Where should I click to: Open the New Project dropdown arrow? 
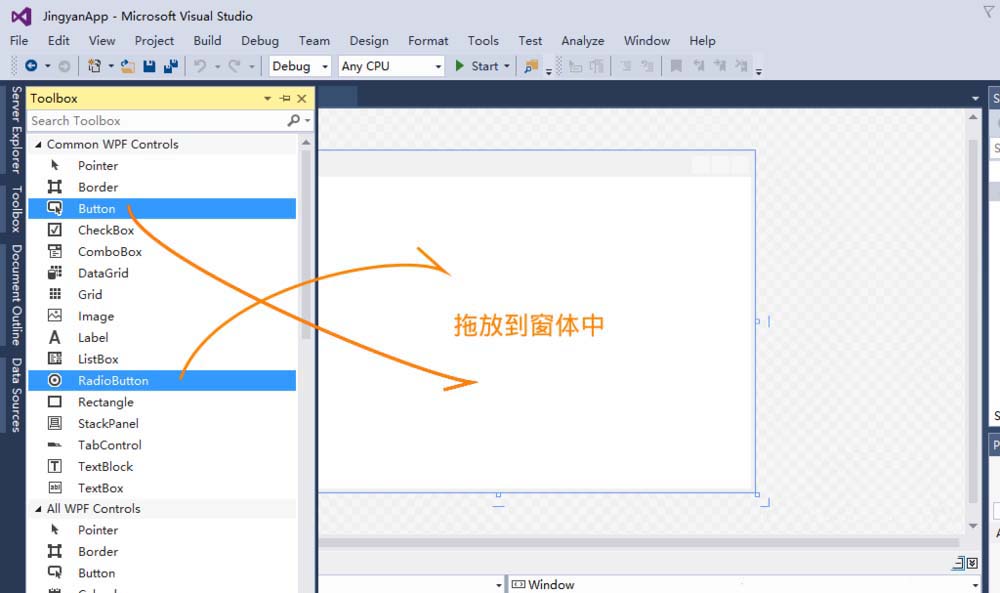111,66
